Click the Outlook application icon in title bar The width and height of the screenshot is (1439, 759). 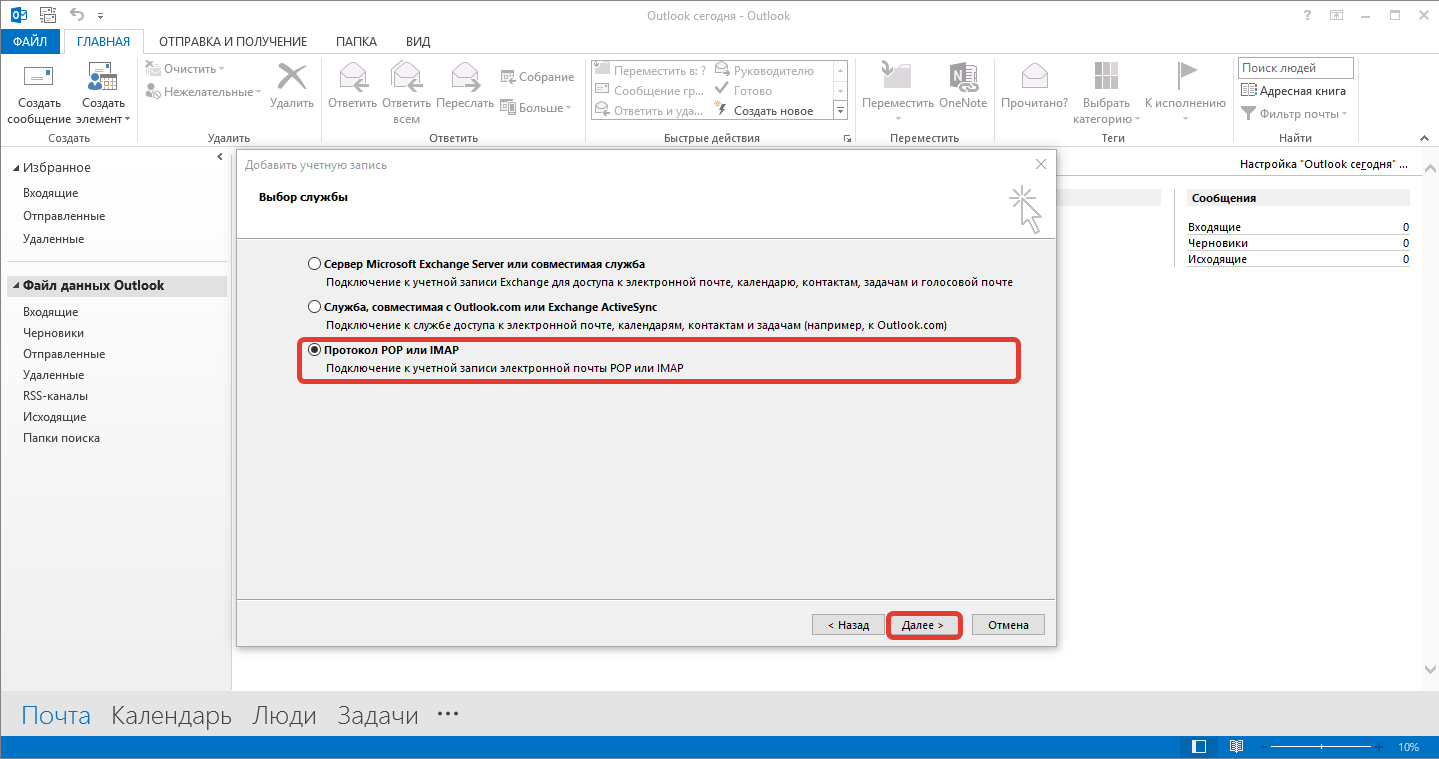coord(18,16)
